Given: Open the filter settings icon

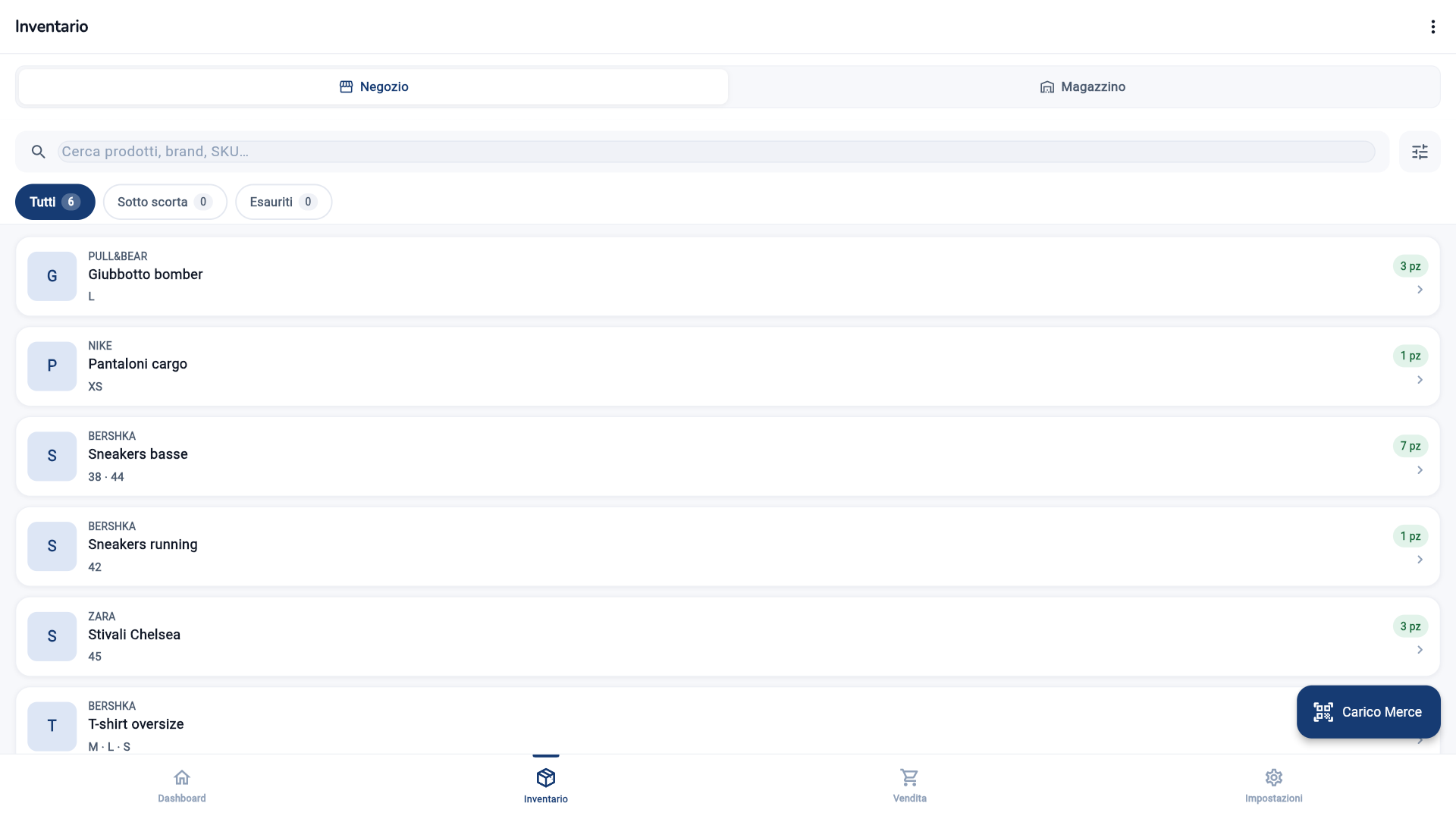Looking at the screenshot, I should [x=1420, y=152].
